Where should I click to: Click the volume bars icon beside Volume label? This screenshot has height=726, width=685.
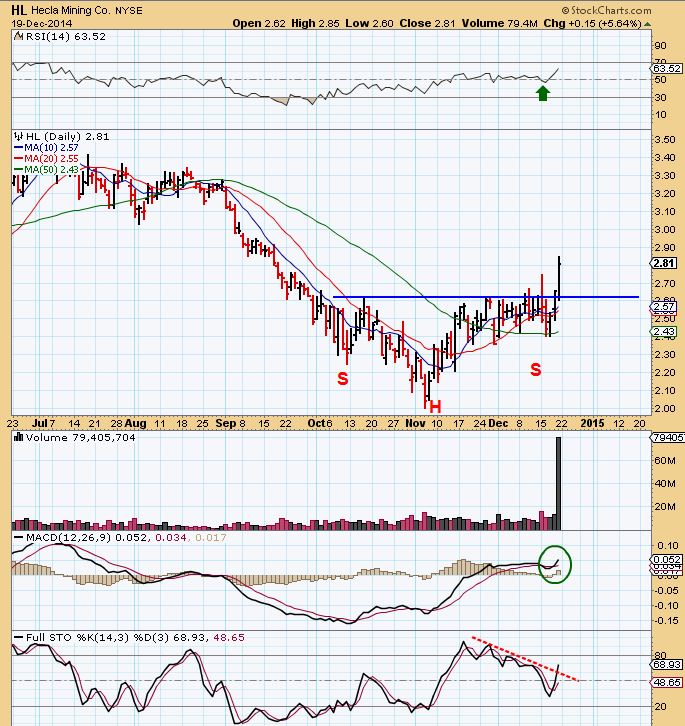(x=19, y=437)
